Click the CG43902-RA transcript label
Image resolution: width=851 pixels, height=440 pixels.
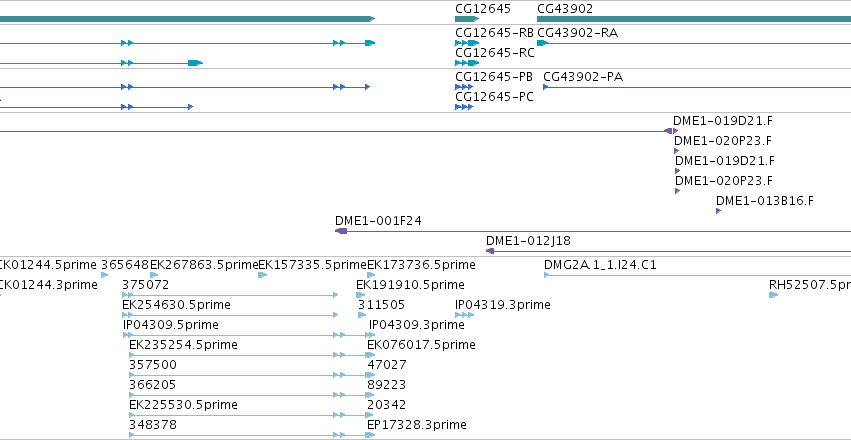577,33
